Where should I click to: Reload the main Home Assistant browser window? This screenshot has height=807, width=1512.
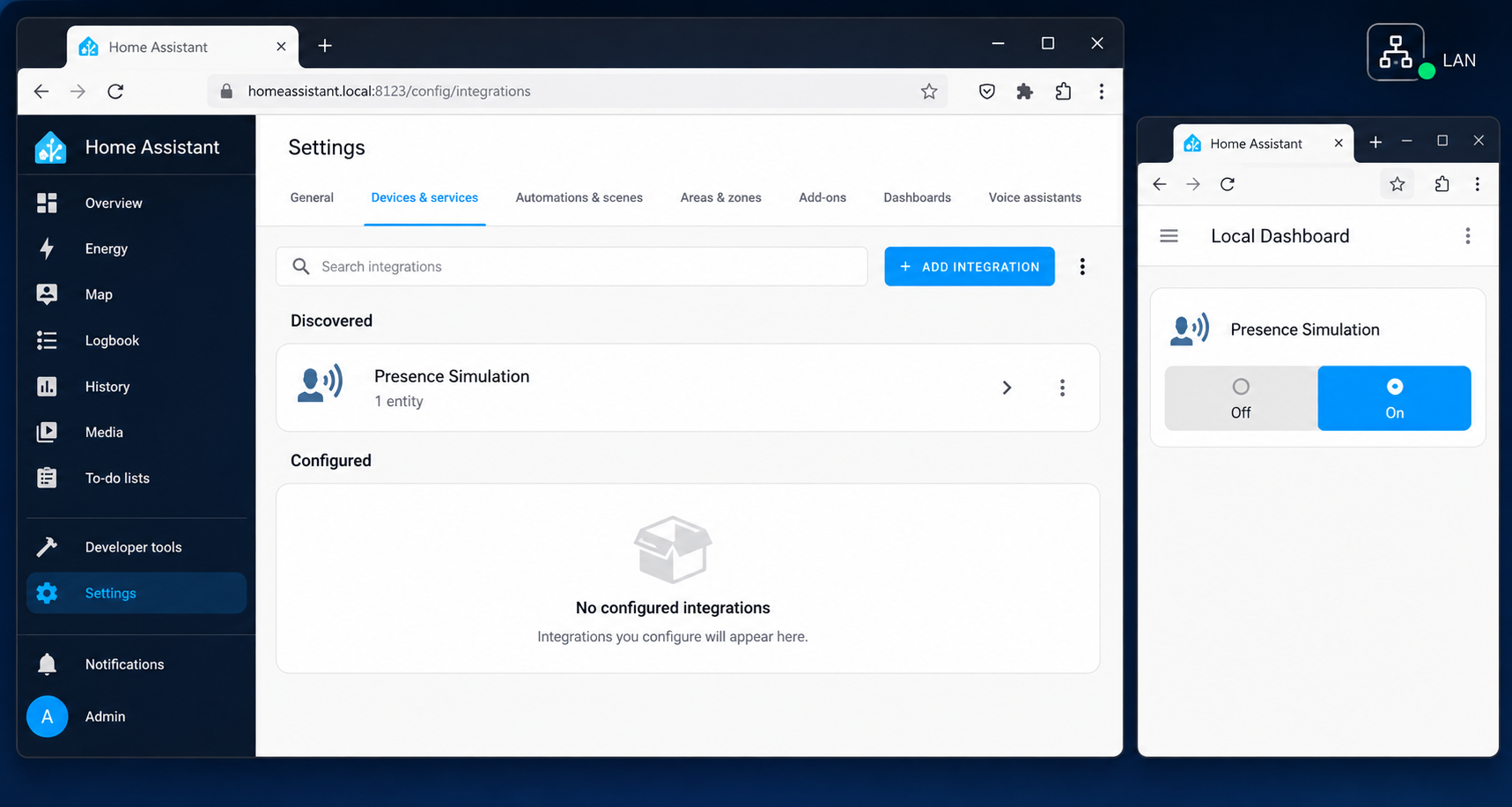pos(115,91)
